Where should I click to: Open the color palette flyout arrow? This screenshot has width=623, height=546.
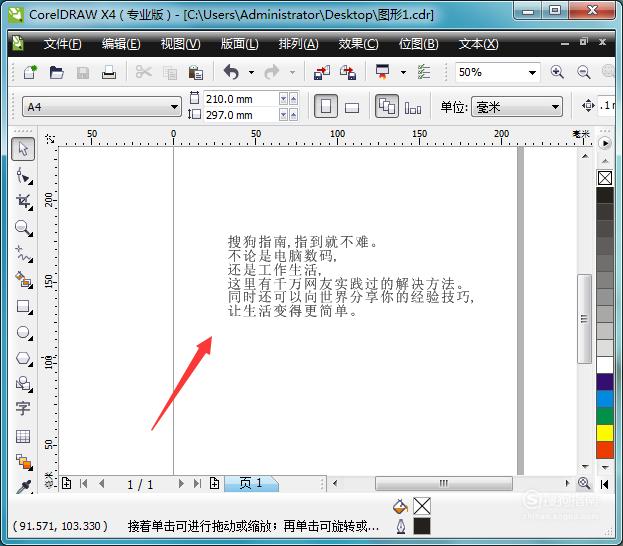pos(605,143)
